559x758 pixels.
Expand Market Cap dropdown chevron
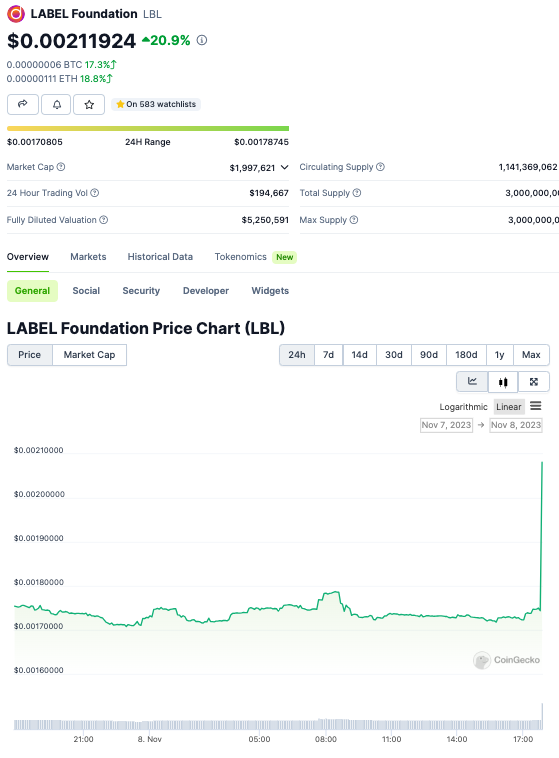click(x=285, y=167)
